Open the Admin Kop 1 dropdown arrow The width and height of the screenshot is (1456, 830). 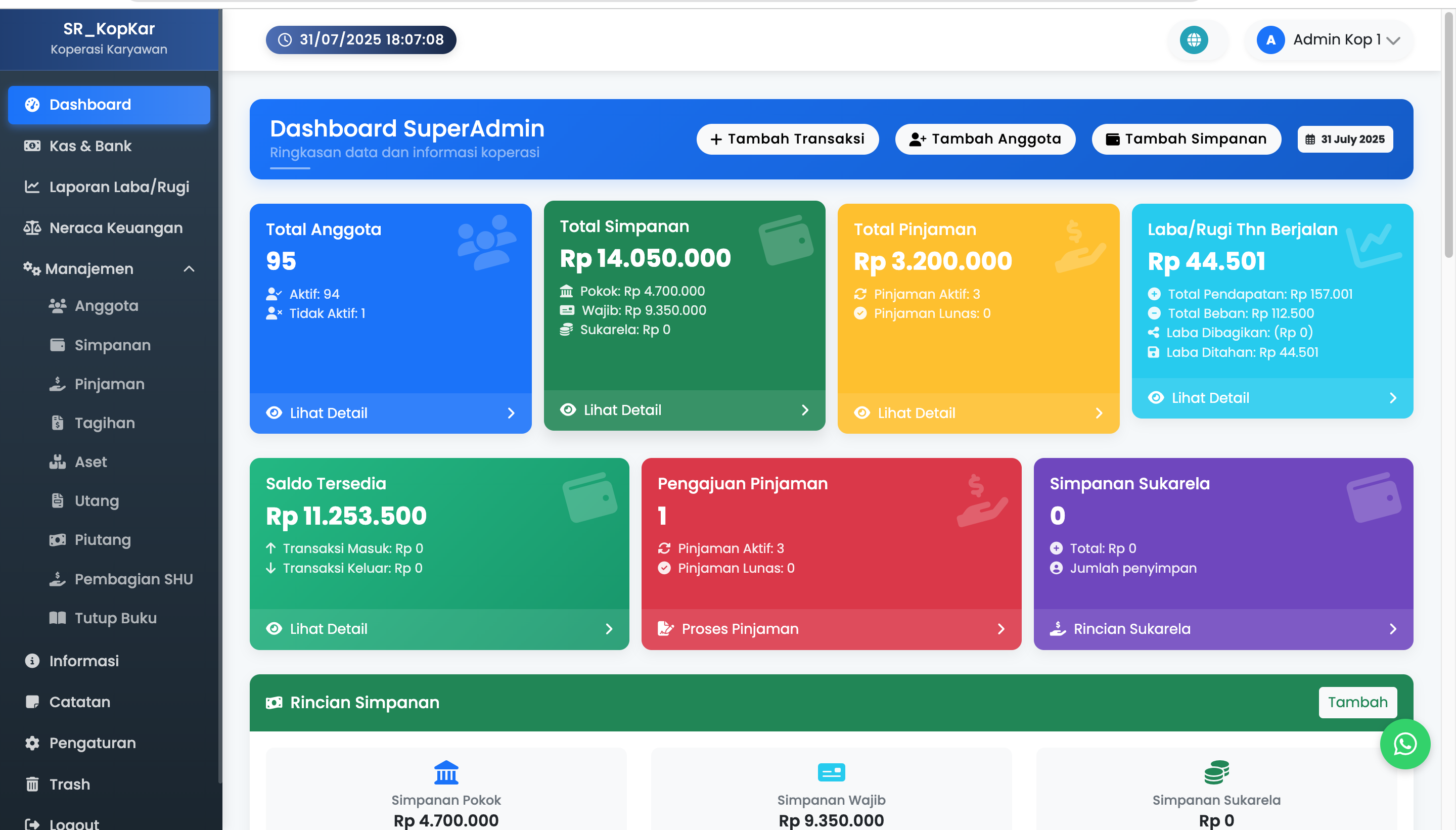tap(1393, 40)
